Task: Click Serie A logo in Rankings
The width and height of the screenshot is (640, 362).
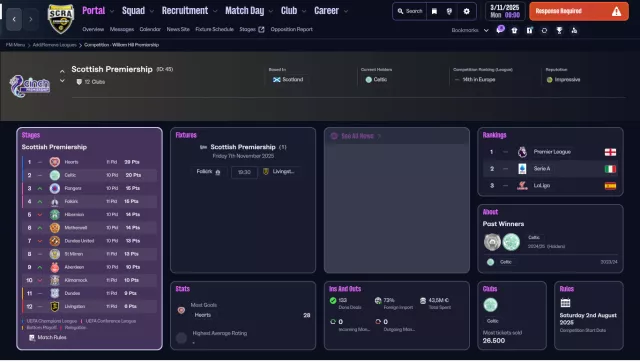Action: [522, 169]
